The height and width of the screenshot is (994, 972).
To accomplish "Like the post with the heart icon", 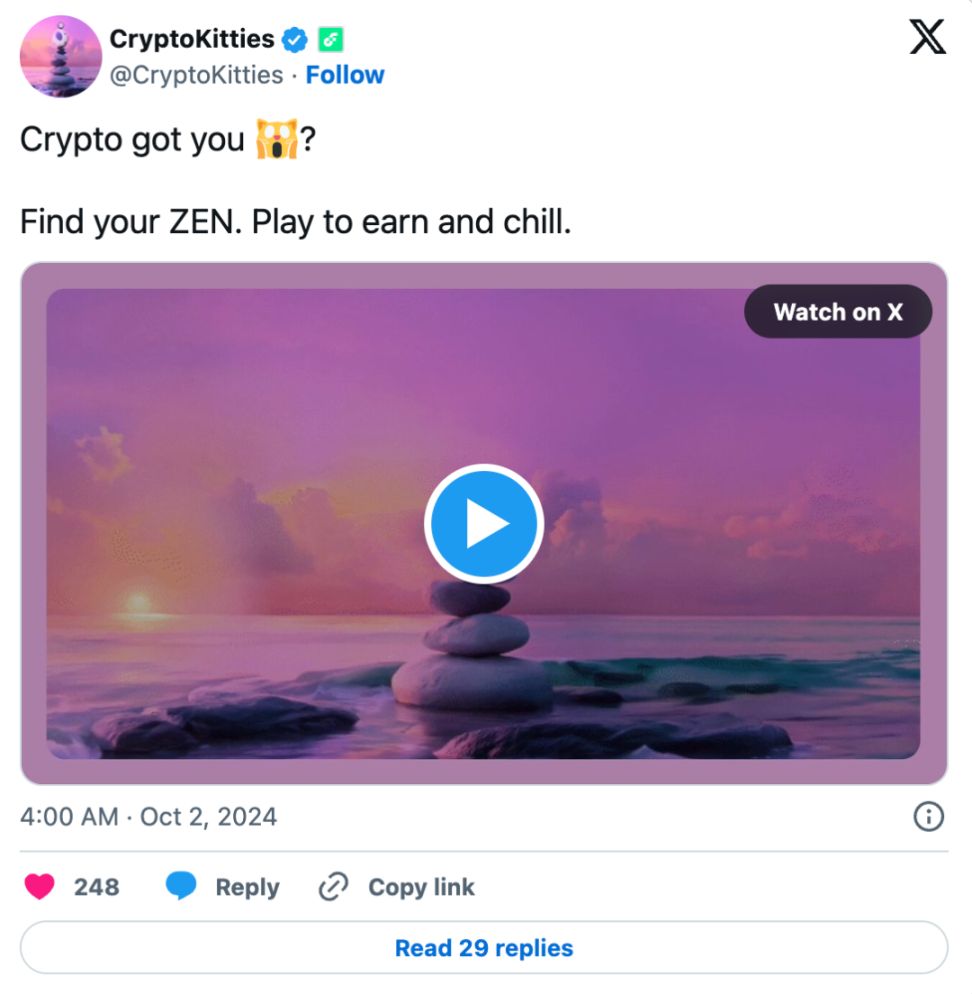I will pyautogui.click(x=40, y=887).
